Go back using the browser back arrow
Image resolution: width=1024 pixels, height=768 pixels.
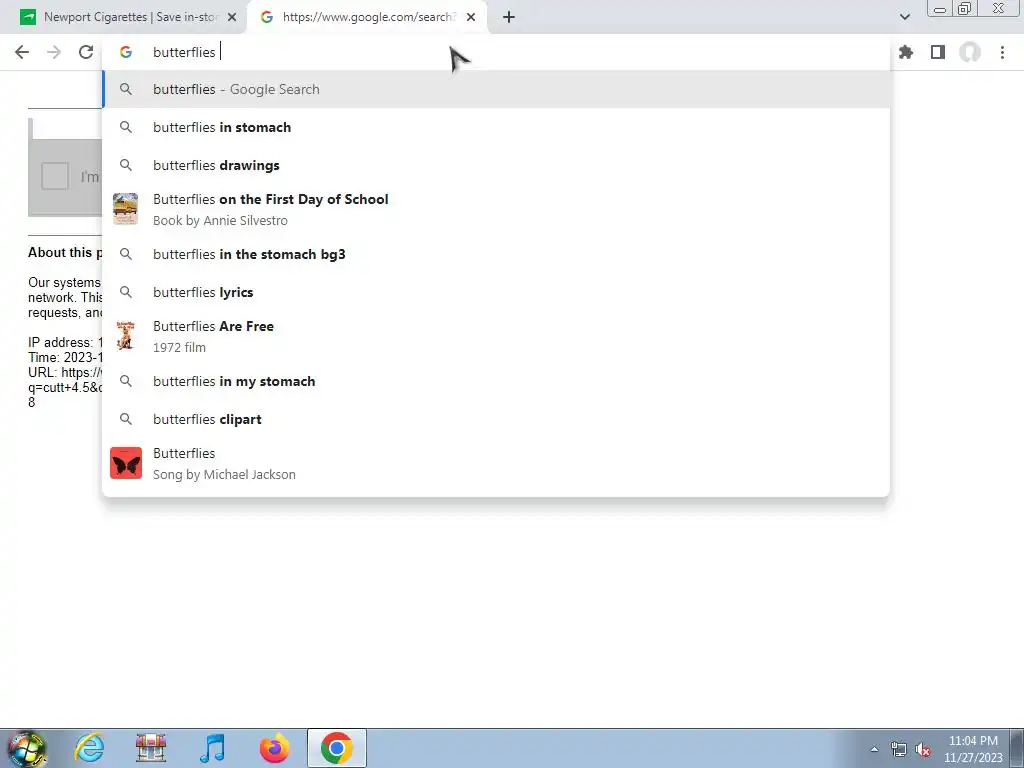(x=22, y=52)
